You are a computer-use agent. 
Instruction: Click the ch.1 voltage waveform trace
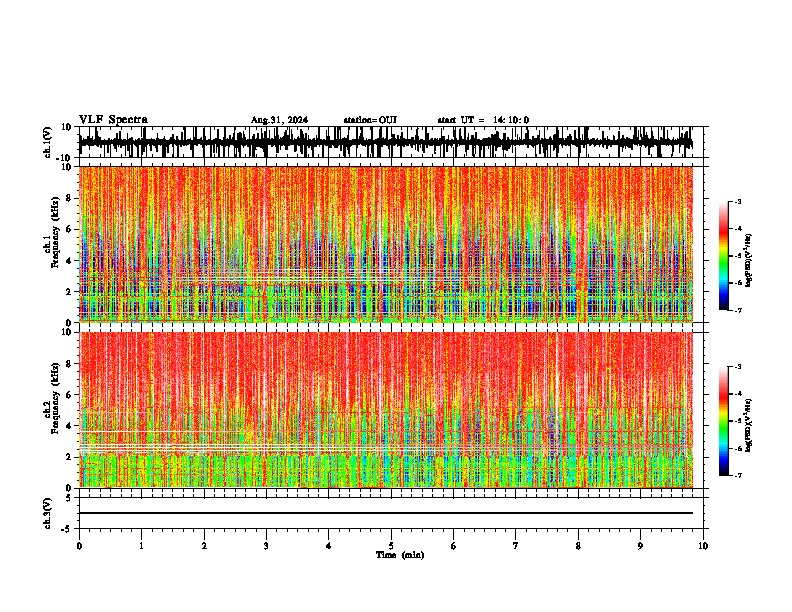click(x=385, y=142)
